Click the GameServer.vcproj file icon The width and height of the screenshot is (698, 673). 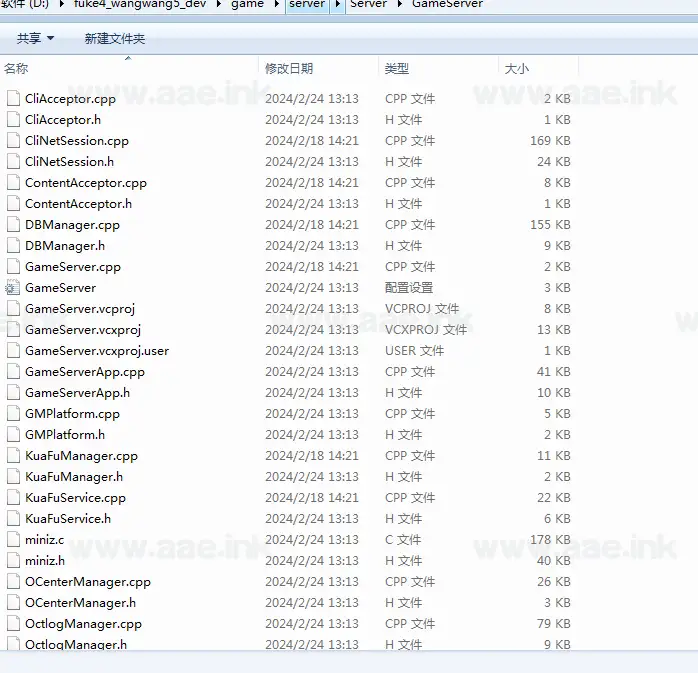(x=13, y=308)
